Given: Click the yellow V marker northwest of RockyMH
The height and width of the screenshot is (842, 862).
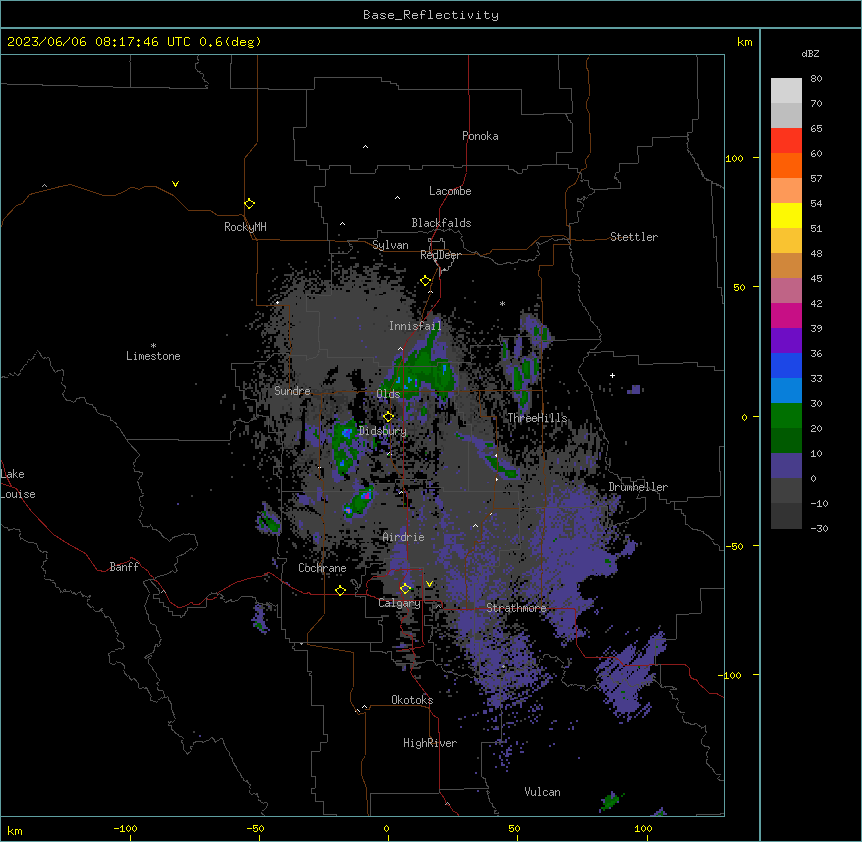Looking at the screenshot, I should point(175,184).
